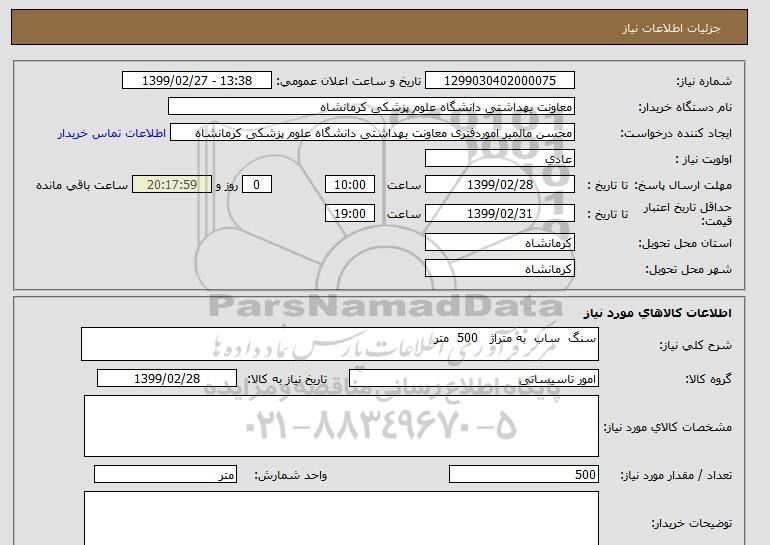Click the جزئیات اطلاعات نیاز header title
This screenshot has width=770, height=545.
[671, 28]
